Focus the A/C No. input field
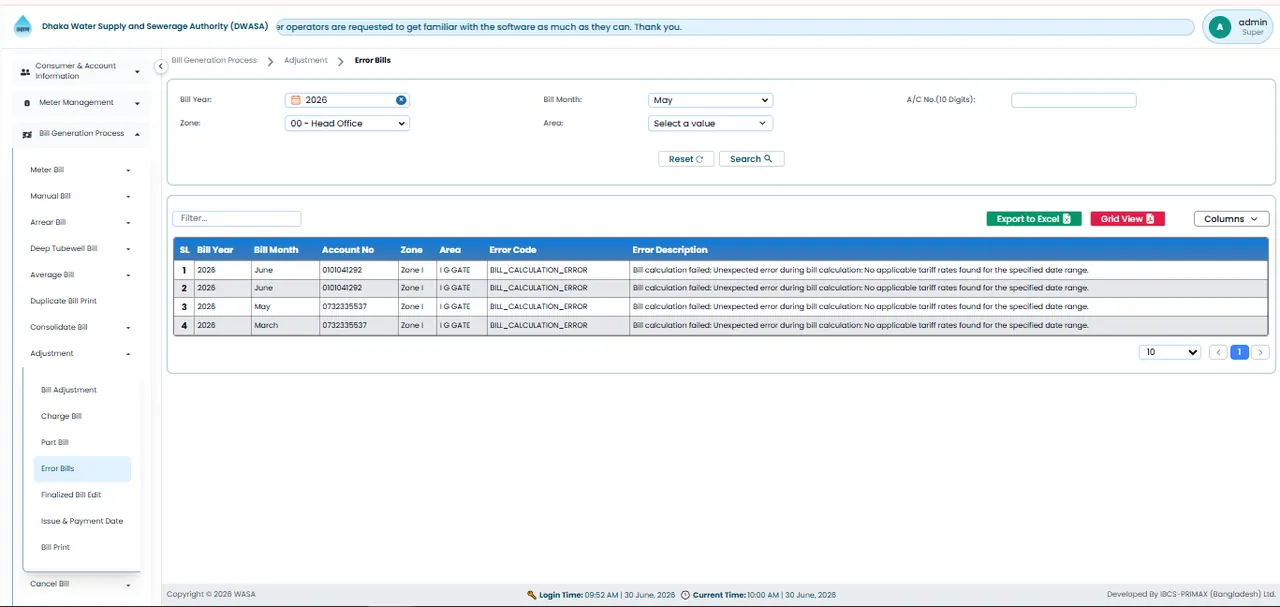The image size is (1280, 607). coord(1074,100)
